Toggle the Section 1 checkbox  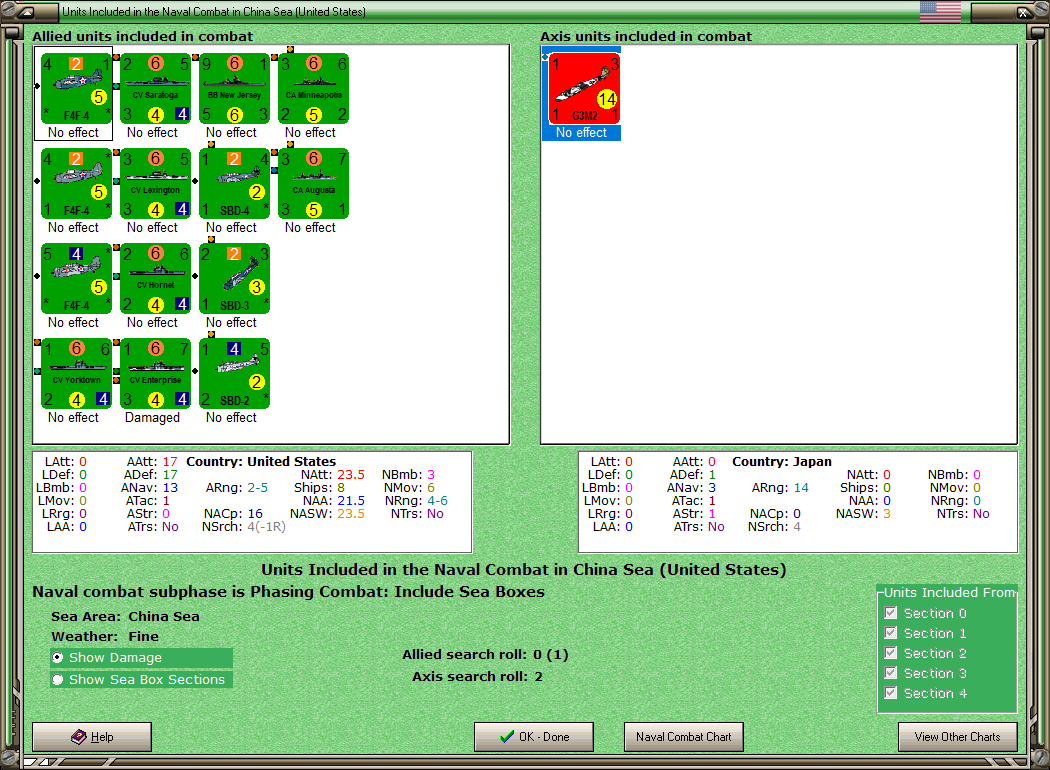coord(891,633)
